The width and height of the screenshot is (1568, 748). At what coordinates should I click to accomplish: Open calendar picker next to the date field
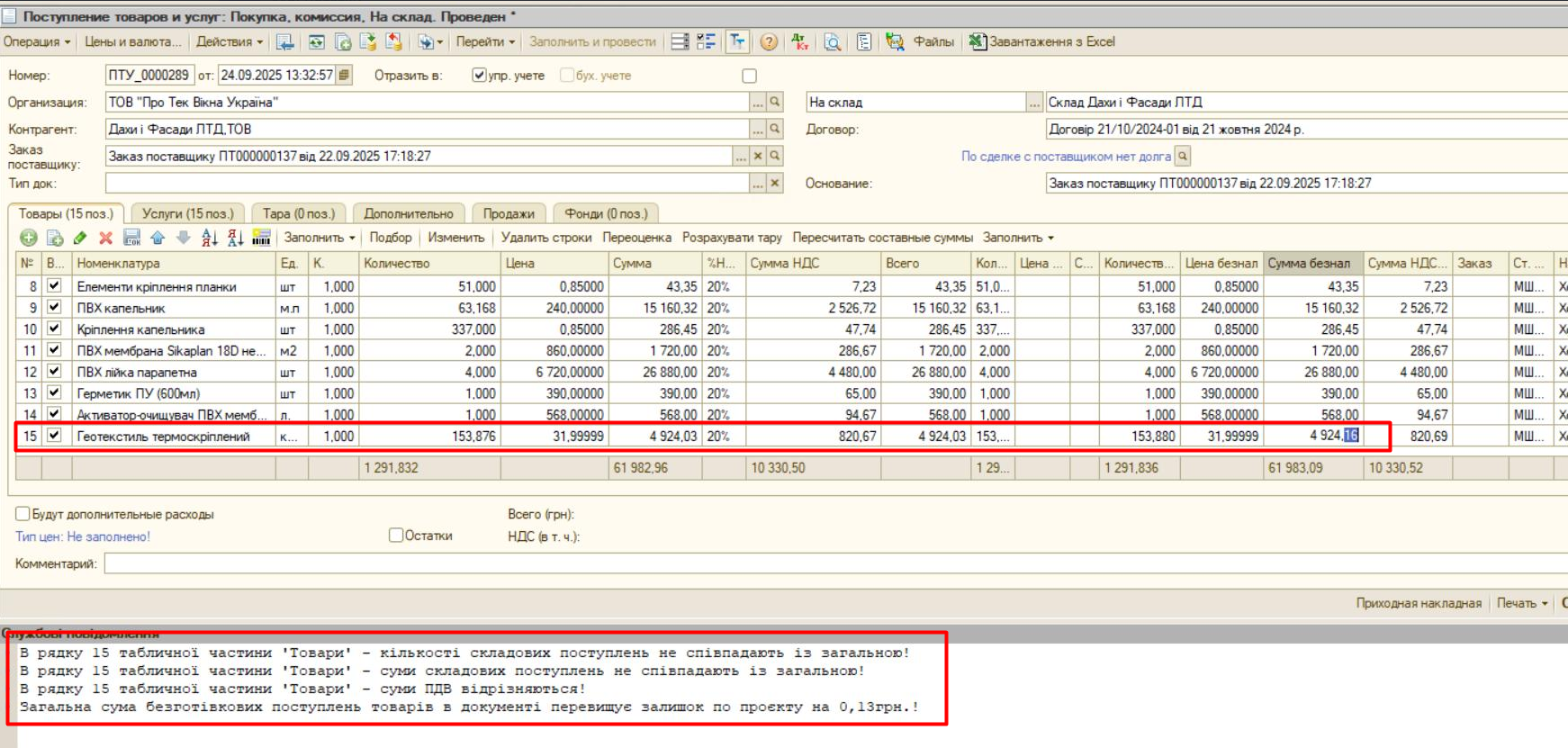pos(344,76)
